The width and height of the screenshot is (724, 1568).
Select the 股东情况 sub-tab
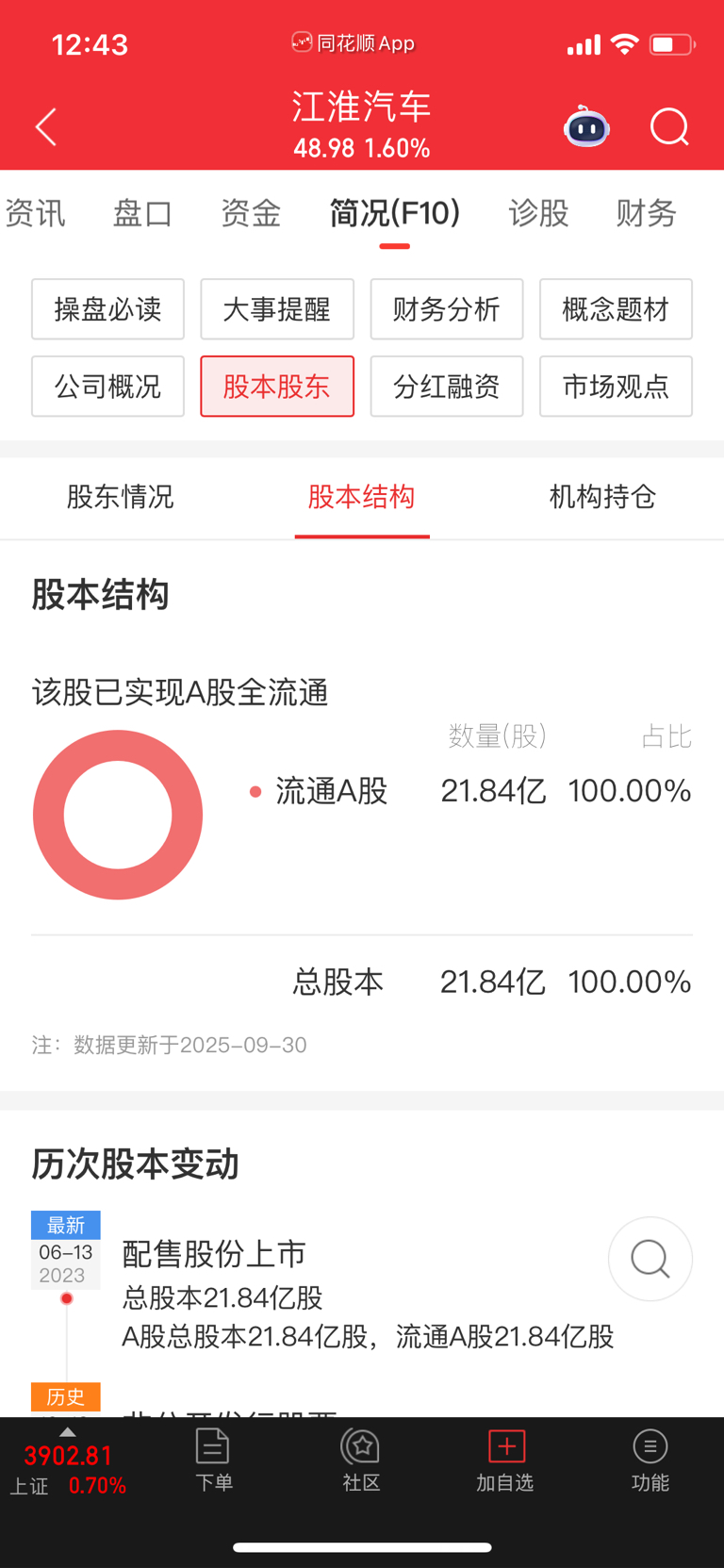coord(120,497)
